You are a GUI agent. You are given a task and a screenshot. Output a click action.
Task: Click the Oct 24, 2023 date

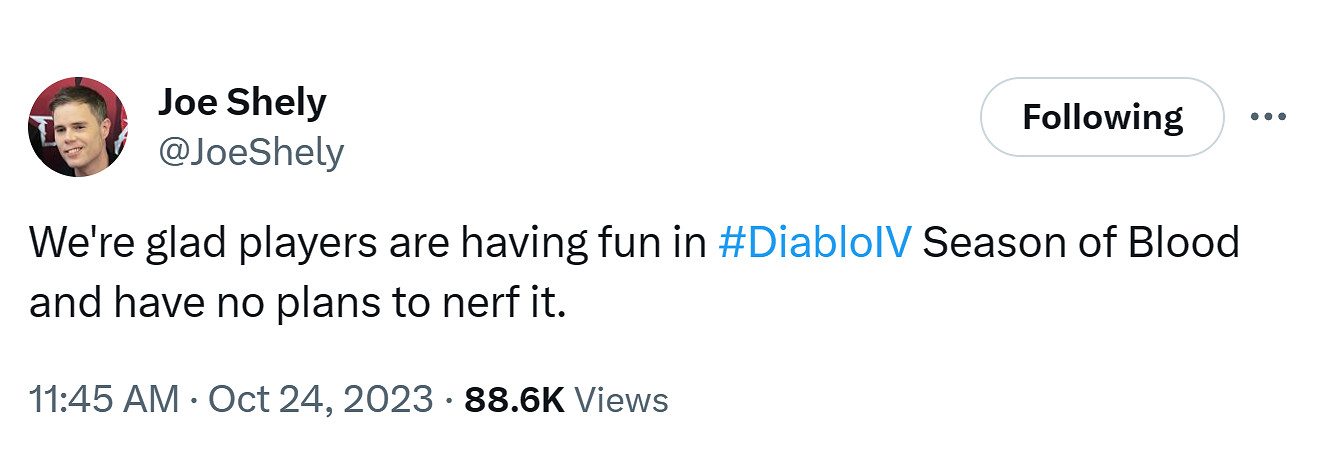[320, 400]
